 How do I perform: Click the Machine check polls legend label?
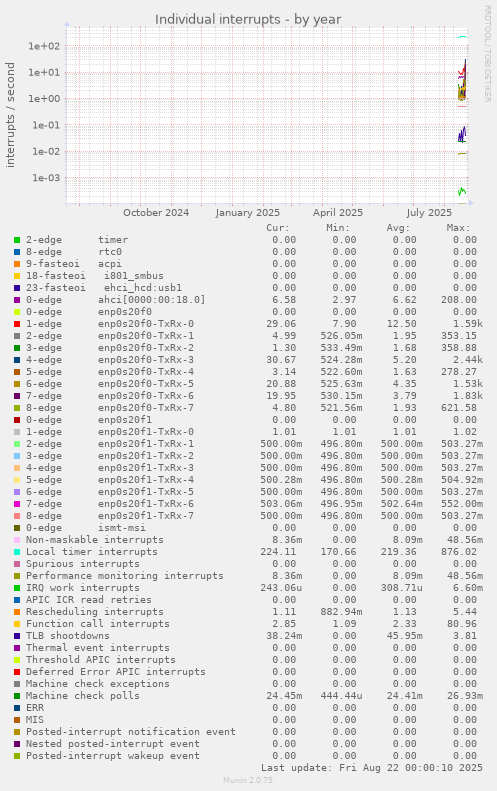click(x=83, y=696)
